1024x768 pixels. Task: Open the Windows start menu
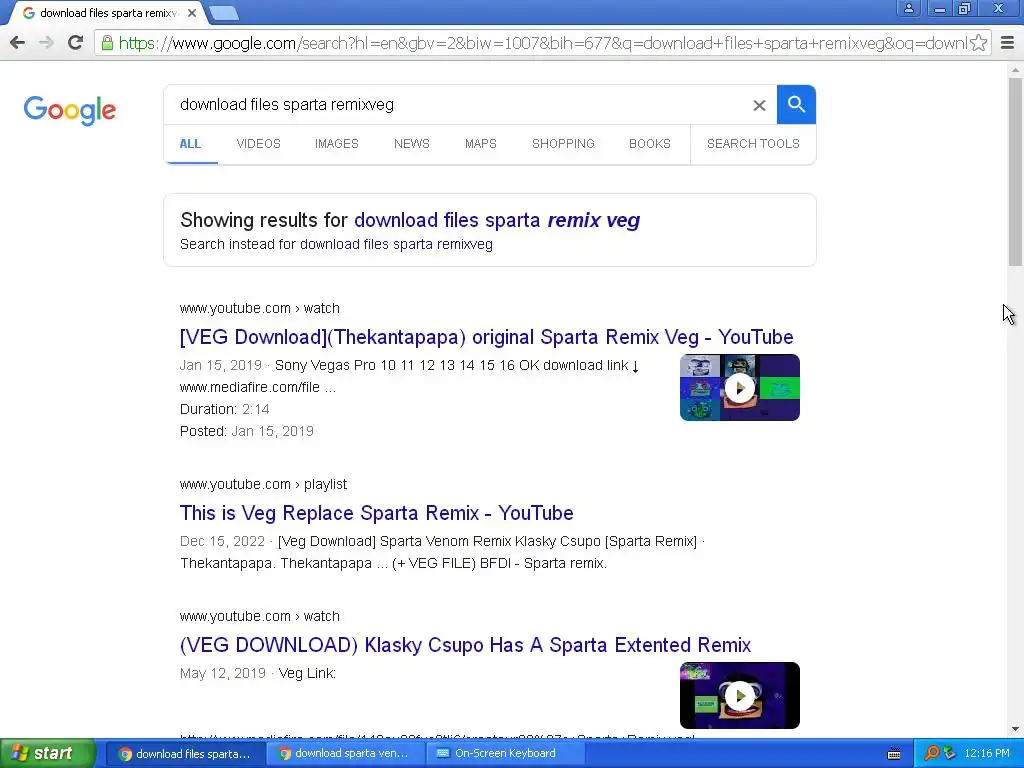click(x=47, y=754)
